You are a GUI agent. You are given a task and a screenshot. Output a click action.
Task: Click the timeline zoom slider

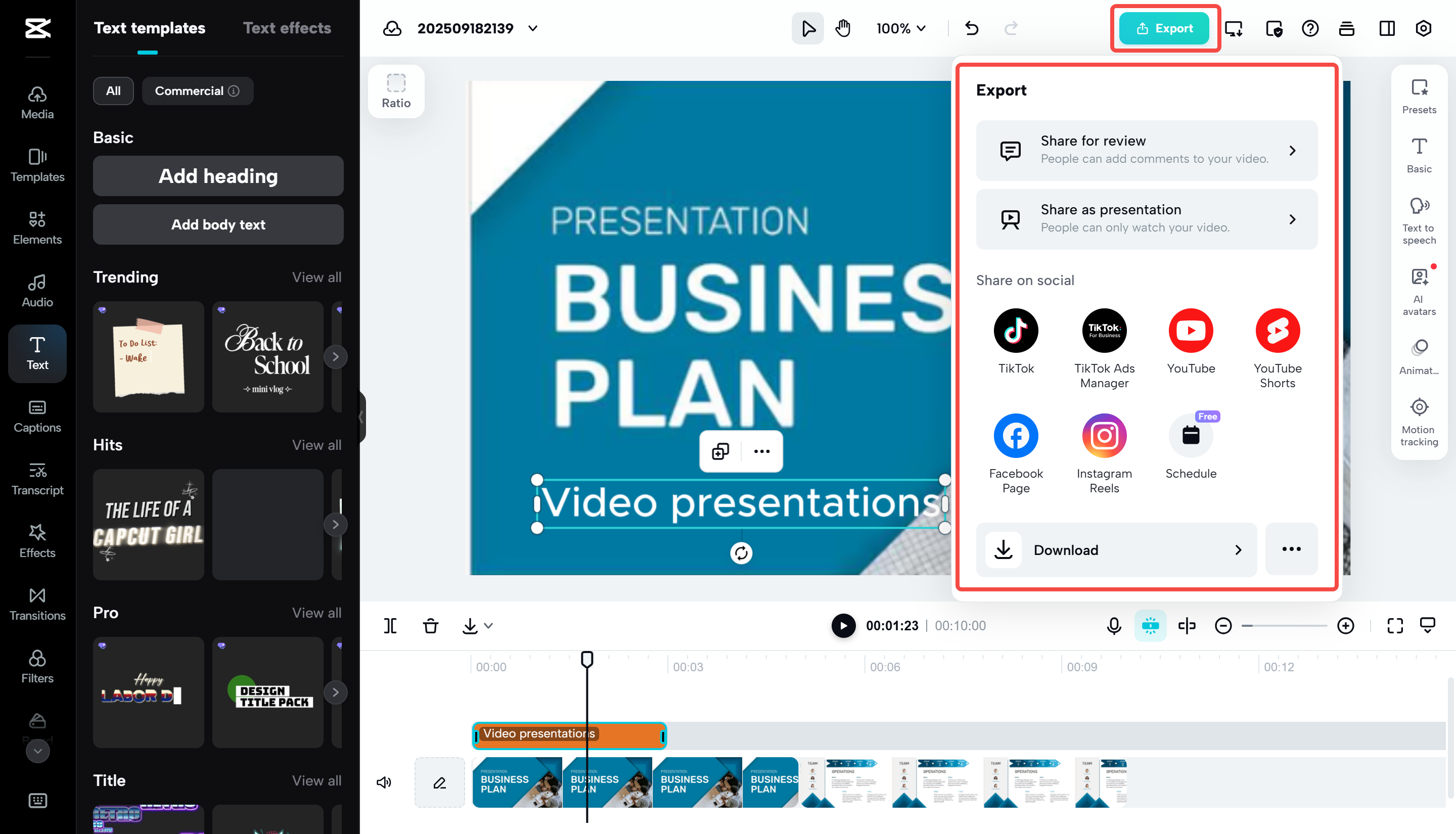[x=1284, y=626]
